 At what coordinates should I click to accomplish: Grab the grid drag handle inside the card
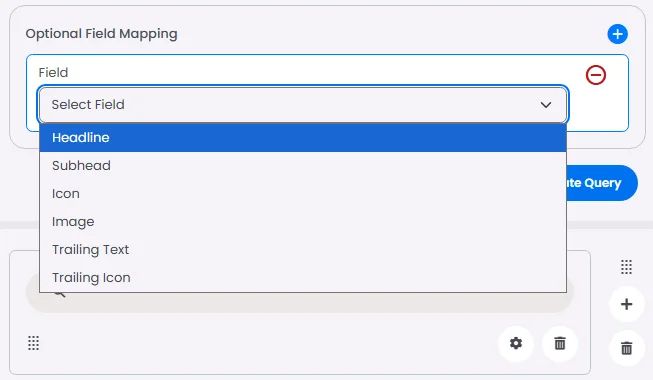33,343
